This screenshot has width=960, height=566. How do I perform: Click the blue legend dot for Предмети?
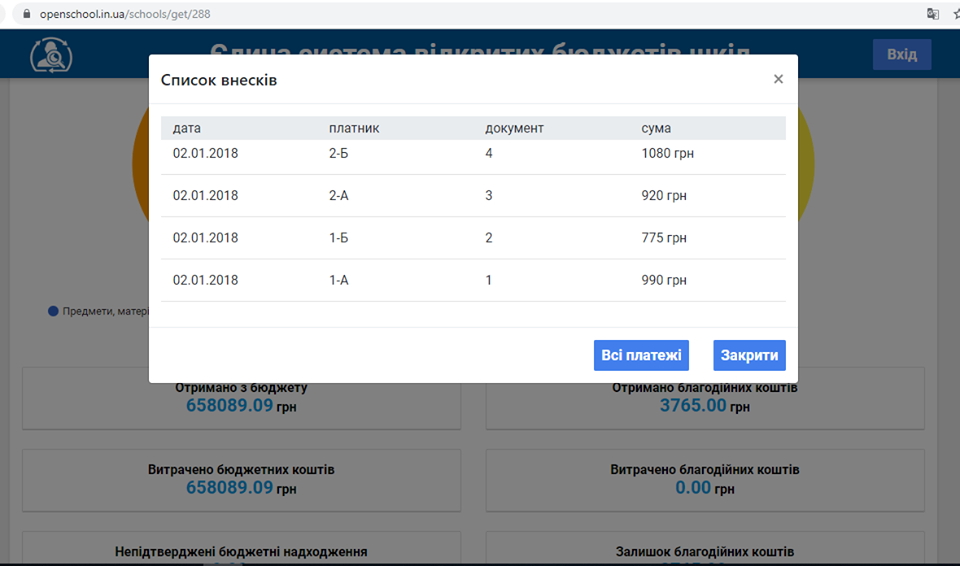(x=54, y=311)
